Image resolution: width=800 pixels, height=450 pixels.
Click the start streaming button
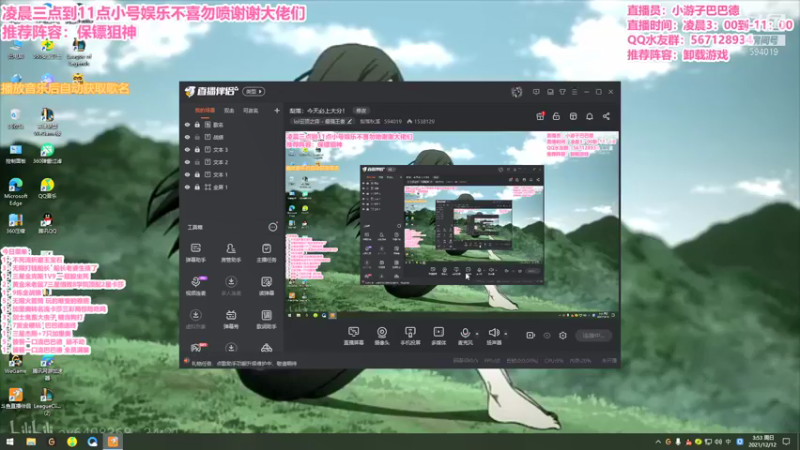pyautogui.click(x=593, y=335)
